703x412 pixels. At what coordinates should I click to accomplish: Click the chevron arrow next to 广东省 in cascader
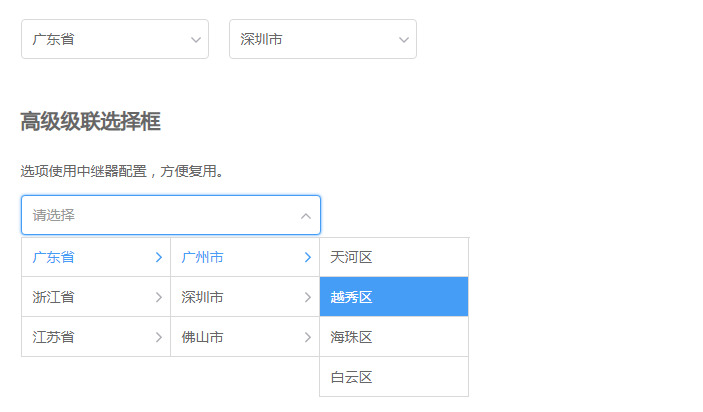tap(158, 257)
